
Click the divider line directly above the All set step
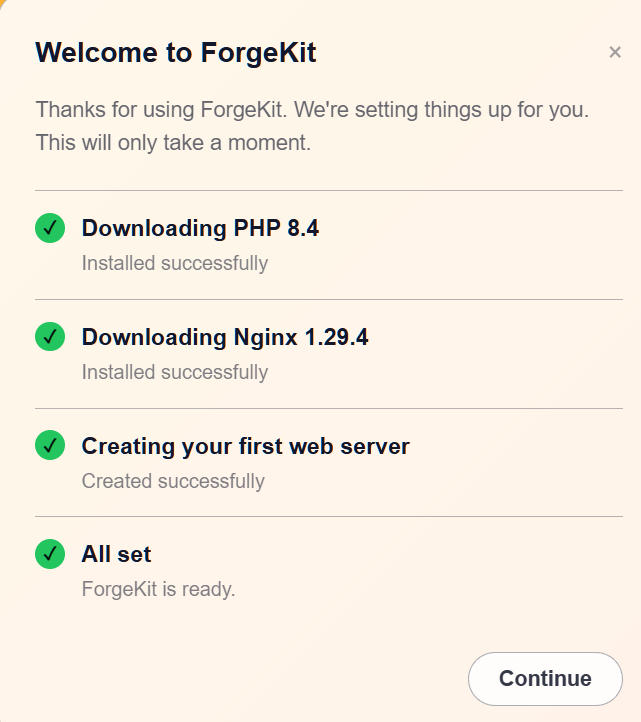[x=329, y=517]
